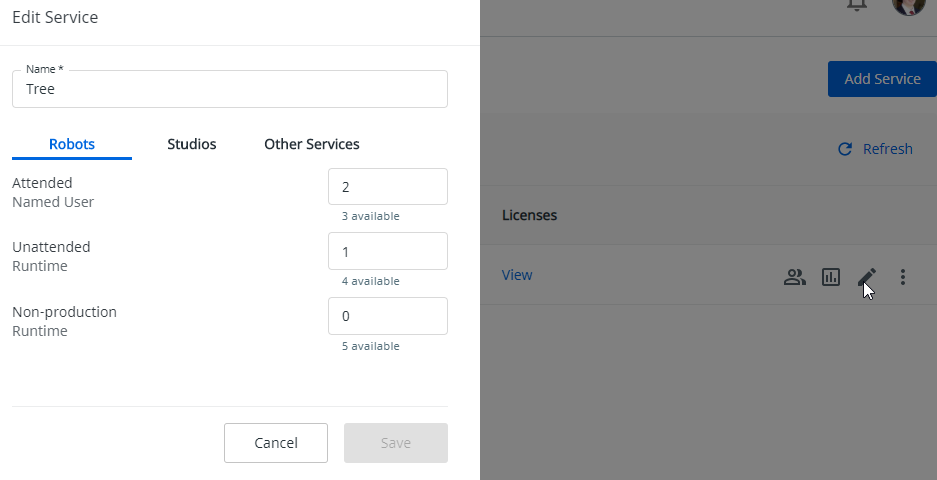Click the Non-production Runtime quantity field
This screenshot has height=480, width=937.
387,316
